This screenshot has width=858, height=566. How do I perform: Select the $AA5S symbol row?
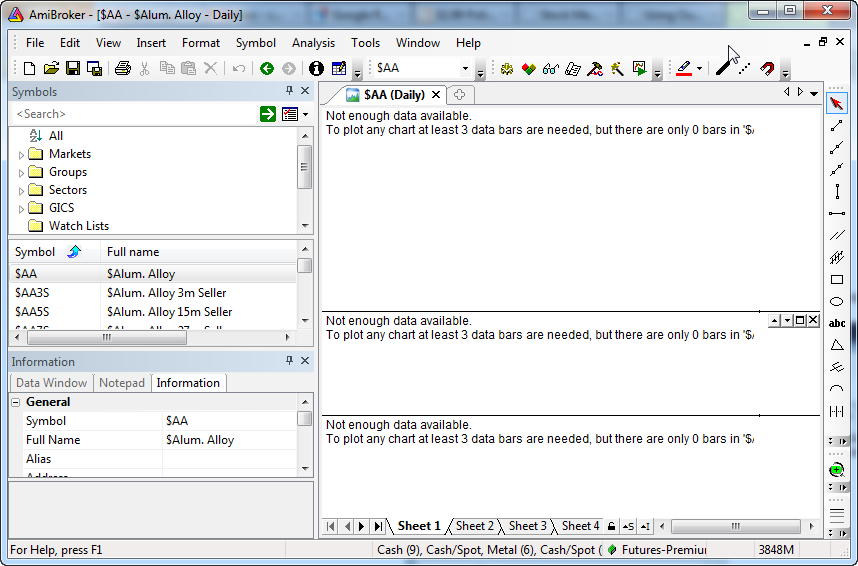153,311
